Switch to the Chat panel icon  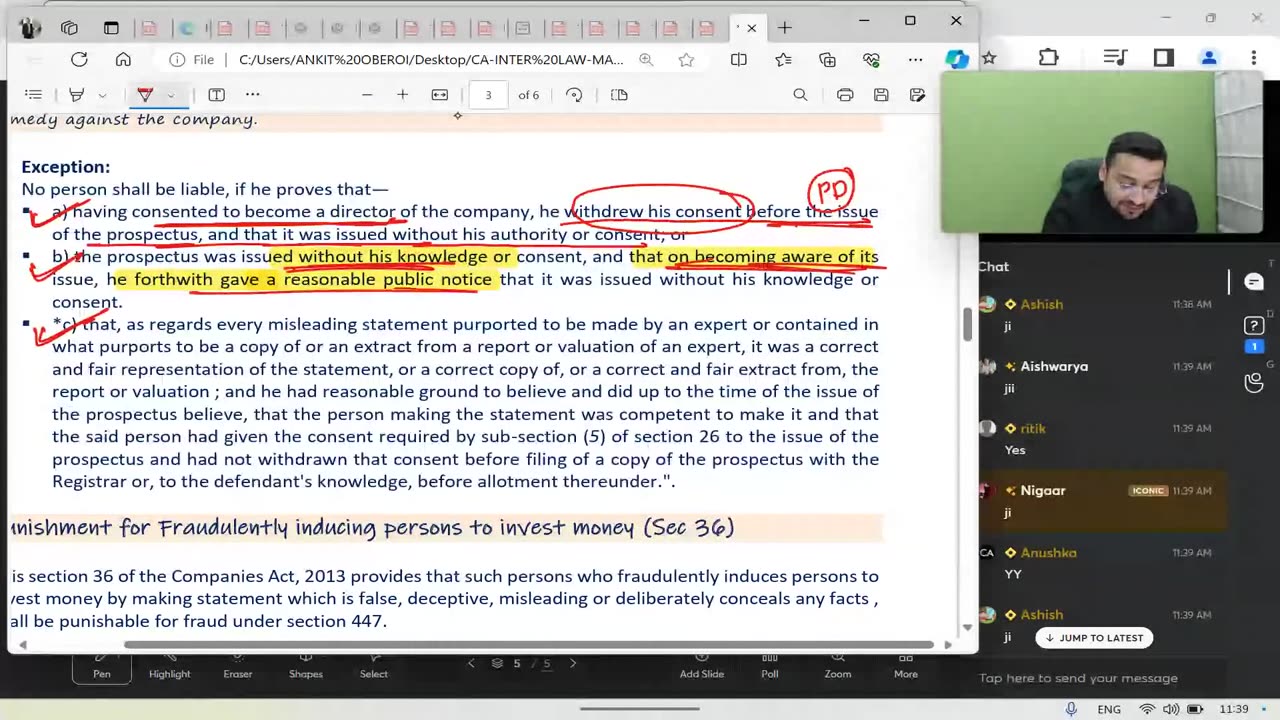1254,282
